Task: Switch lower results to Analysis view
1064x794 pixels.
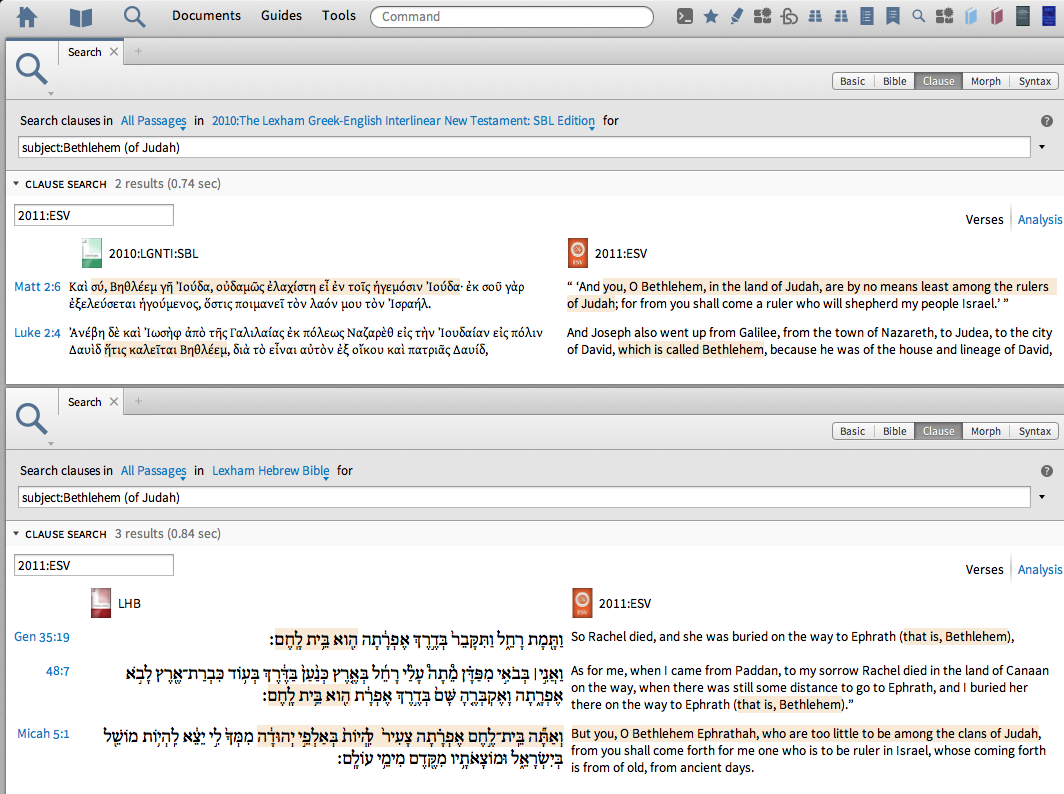Action: click(x=1040, y=570)
